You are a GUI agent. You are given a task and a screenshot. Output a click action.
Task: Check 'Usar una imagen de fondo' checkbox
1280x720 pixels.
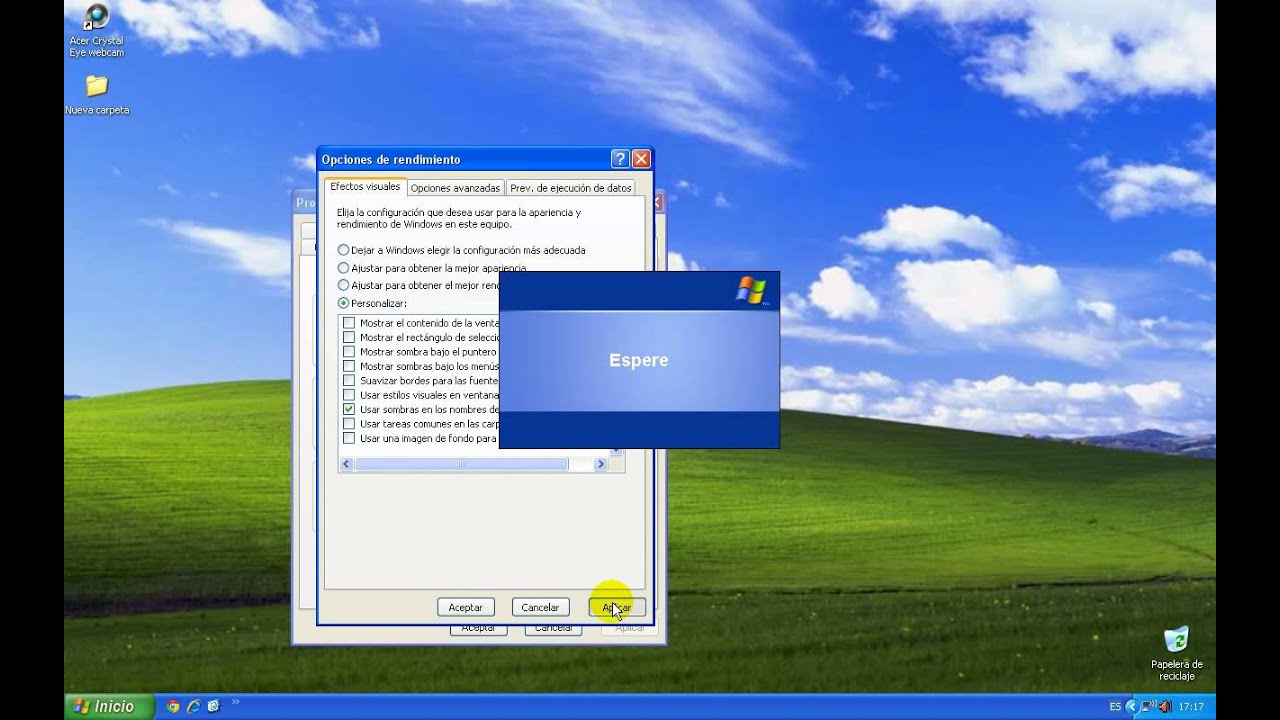(x=349, y=438)
